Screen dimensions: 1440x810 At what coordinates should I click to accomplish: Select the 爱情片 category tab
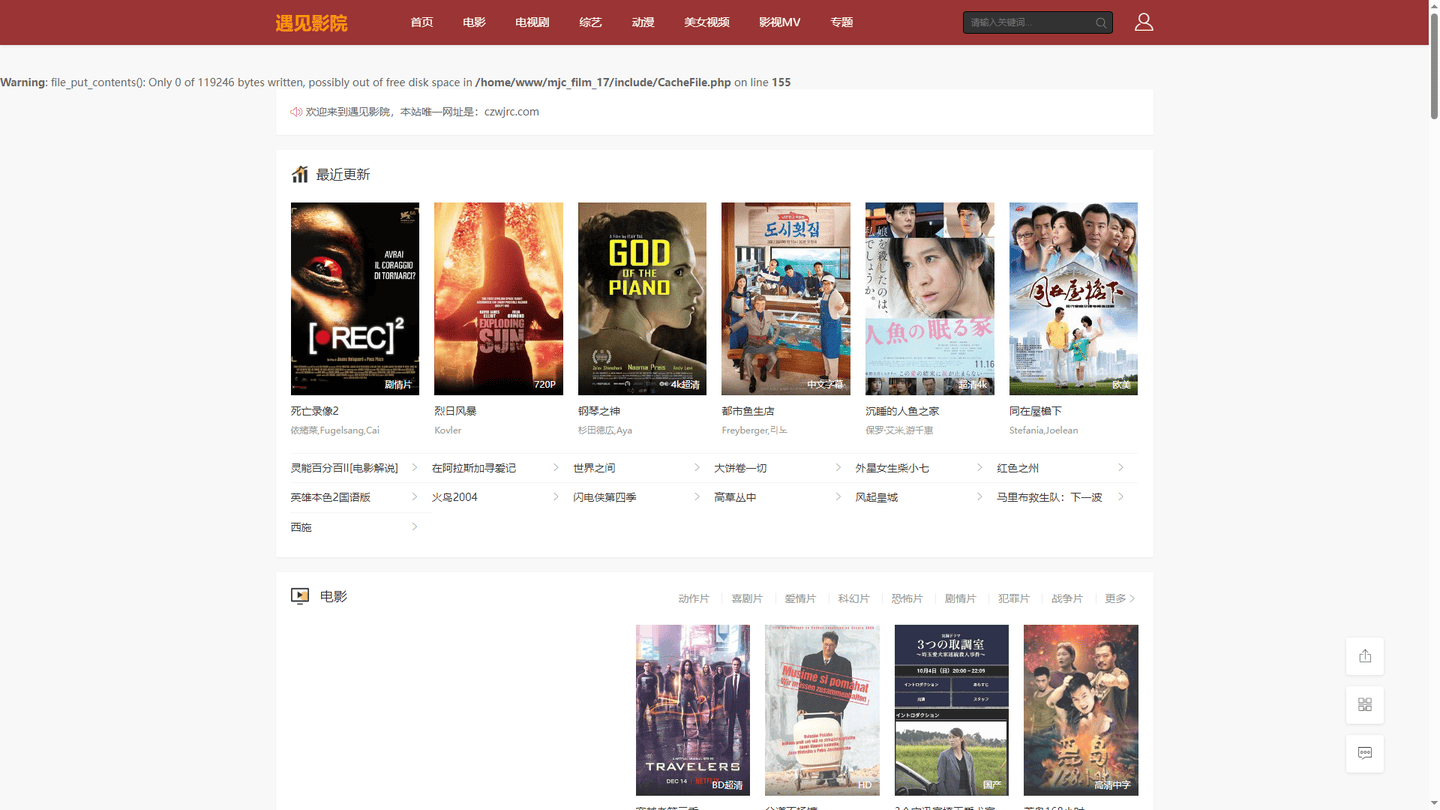click(x=800, y=599)
